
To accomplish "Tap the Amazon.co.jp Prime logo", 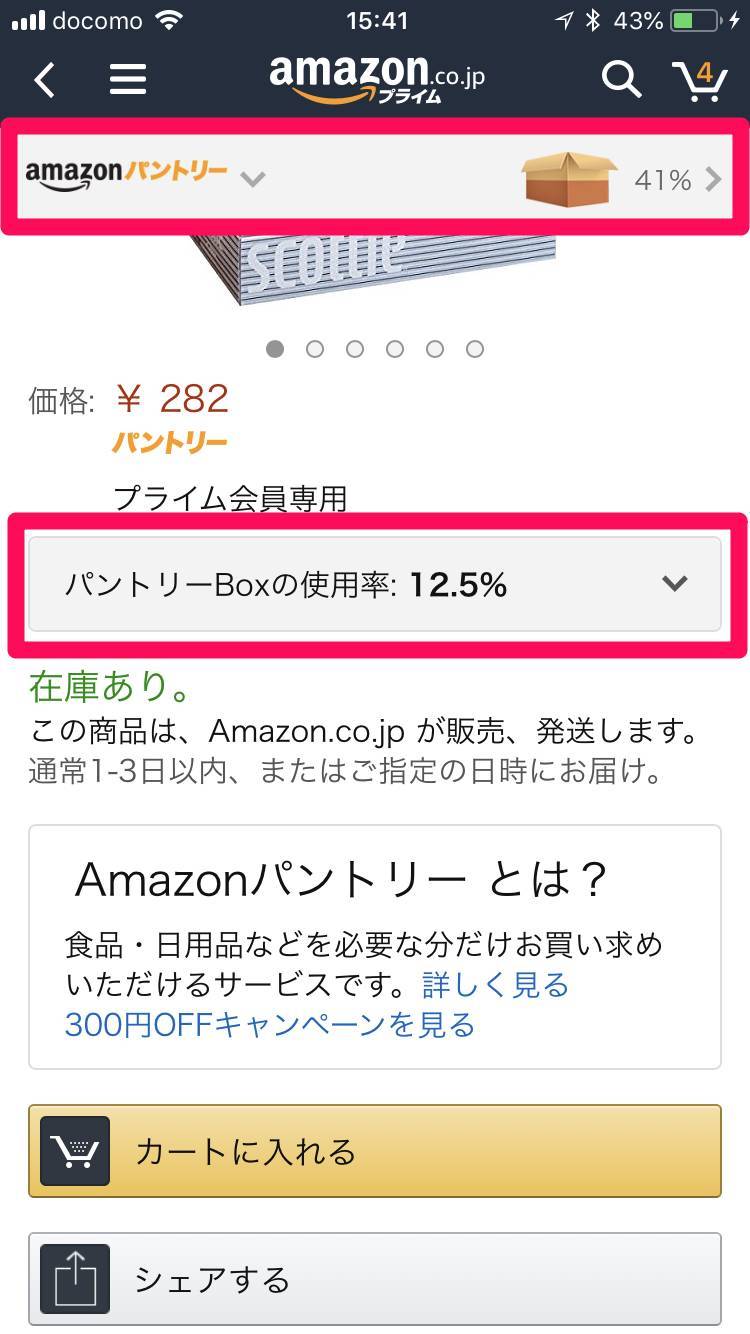I will (376, 78).
